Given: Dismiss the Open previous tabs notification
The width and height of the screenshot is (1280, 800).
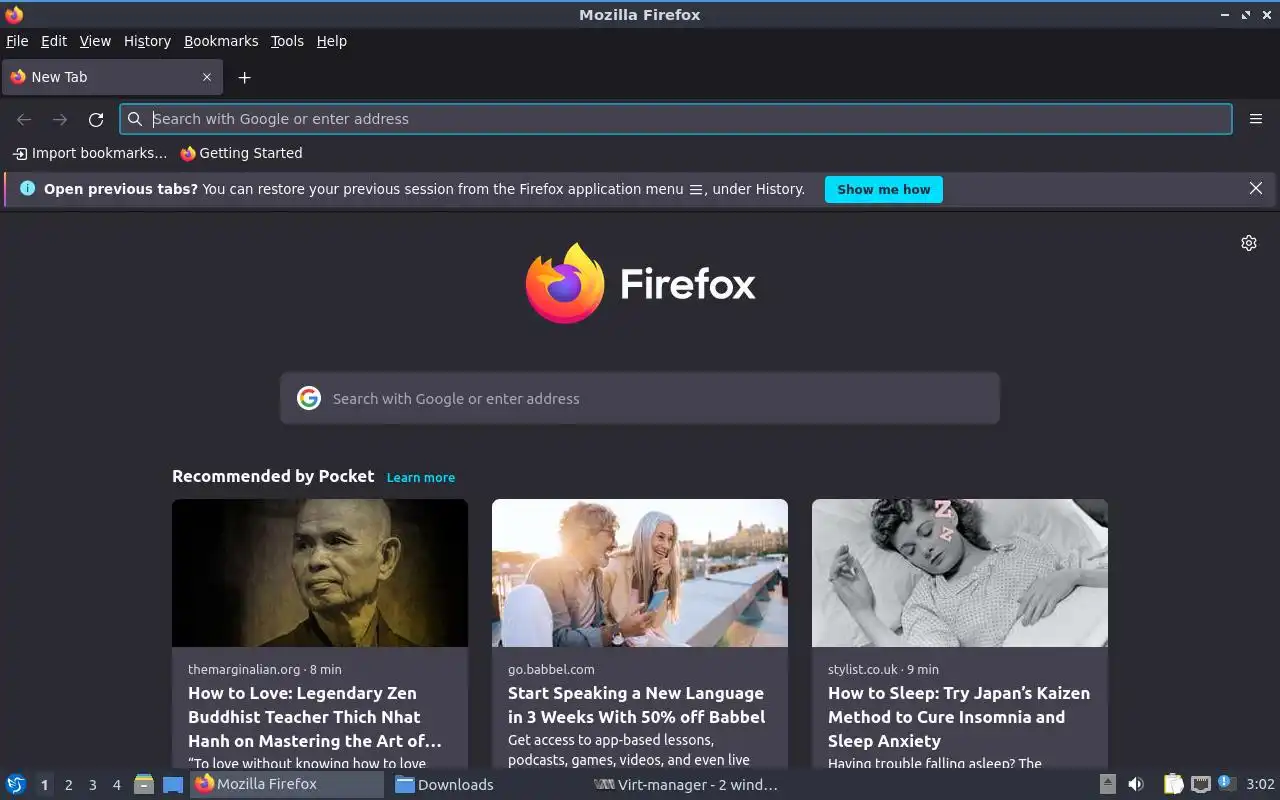Looking at the screenshot, I should [x=1256, y=188].
